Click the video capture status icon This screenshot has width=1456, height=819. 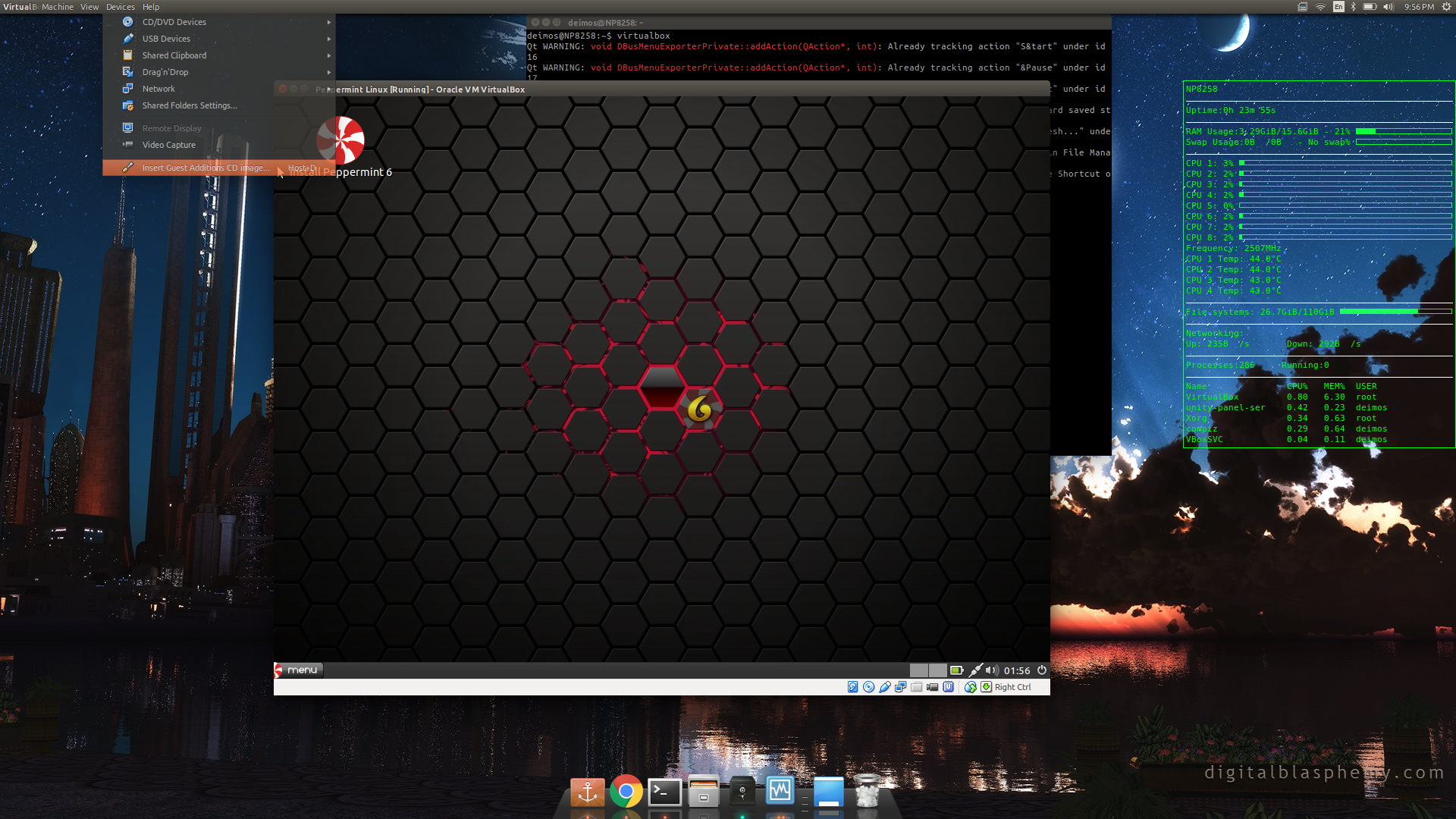point(932,687)
